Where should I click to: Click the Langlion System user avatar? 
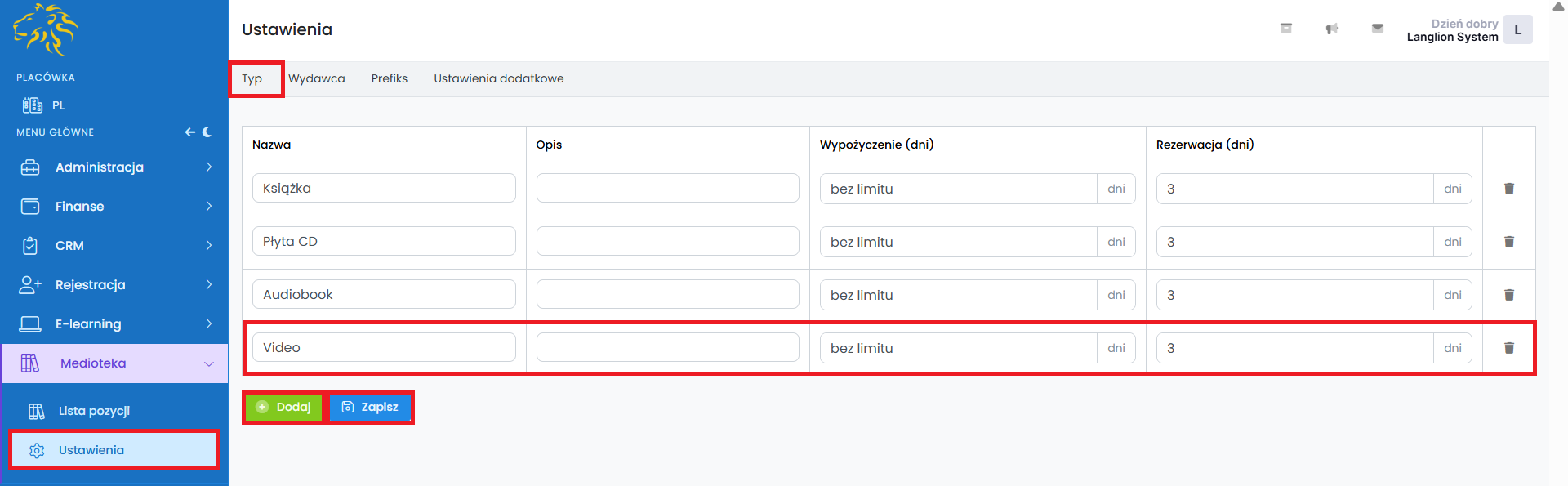tap(1517, 30)
